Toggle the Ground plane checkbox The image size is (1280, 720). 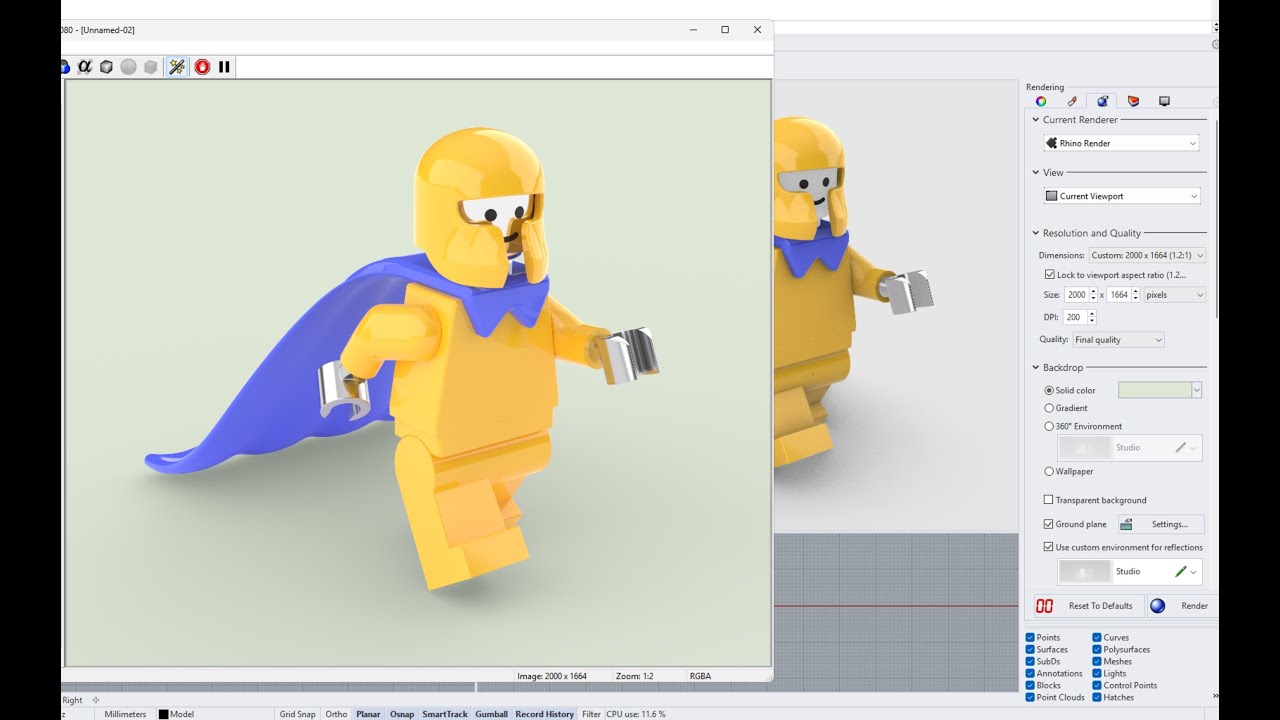coord(1048,524)
